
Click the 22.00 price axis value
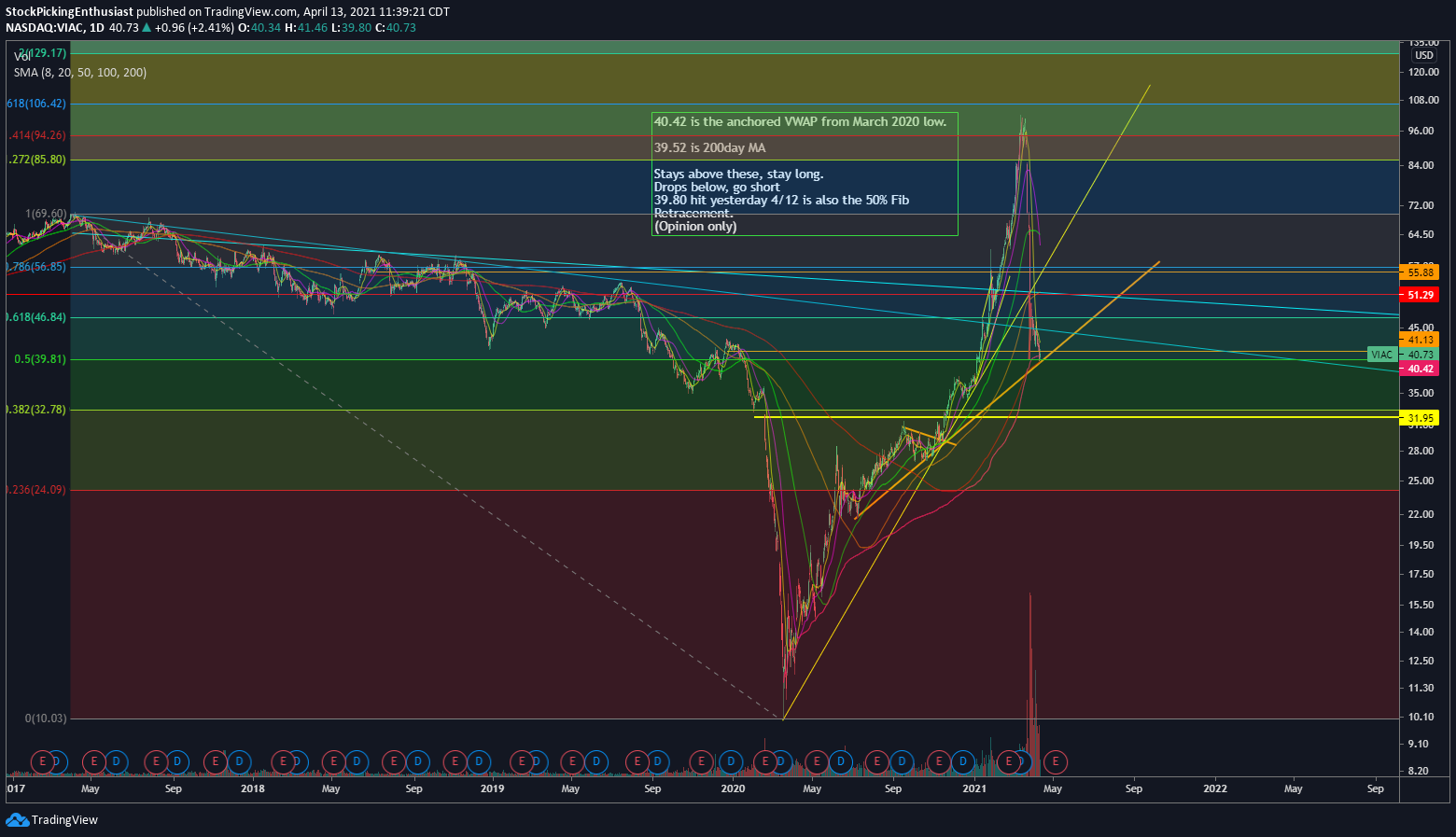point(1422,514)
